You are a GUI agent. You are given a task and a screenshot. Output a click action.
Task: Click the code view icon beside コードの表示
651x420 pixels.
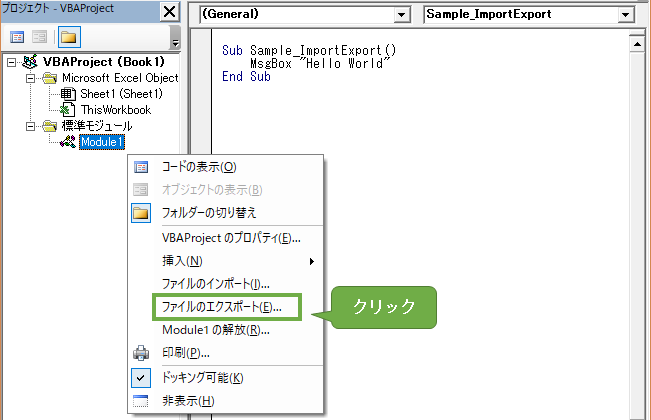pyautogui.click(x=141, y=167)
